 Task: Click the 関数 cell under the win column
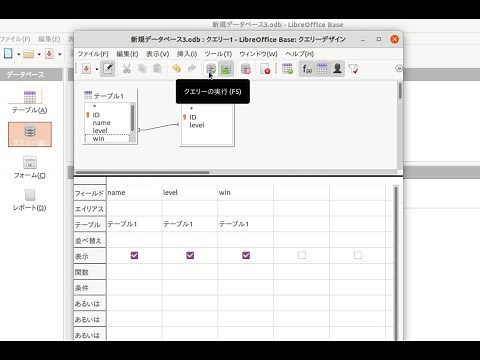coord(246,272)
